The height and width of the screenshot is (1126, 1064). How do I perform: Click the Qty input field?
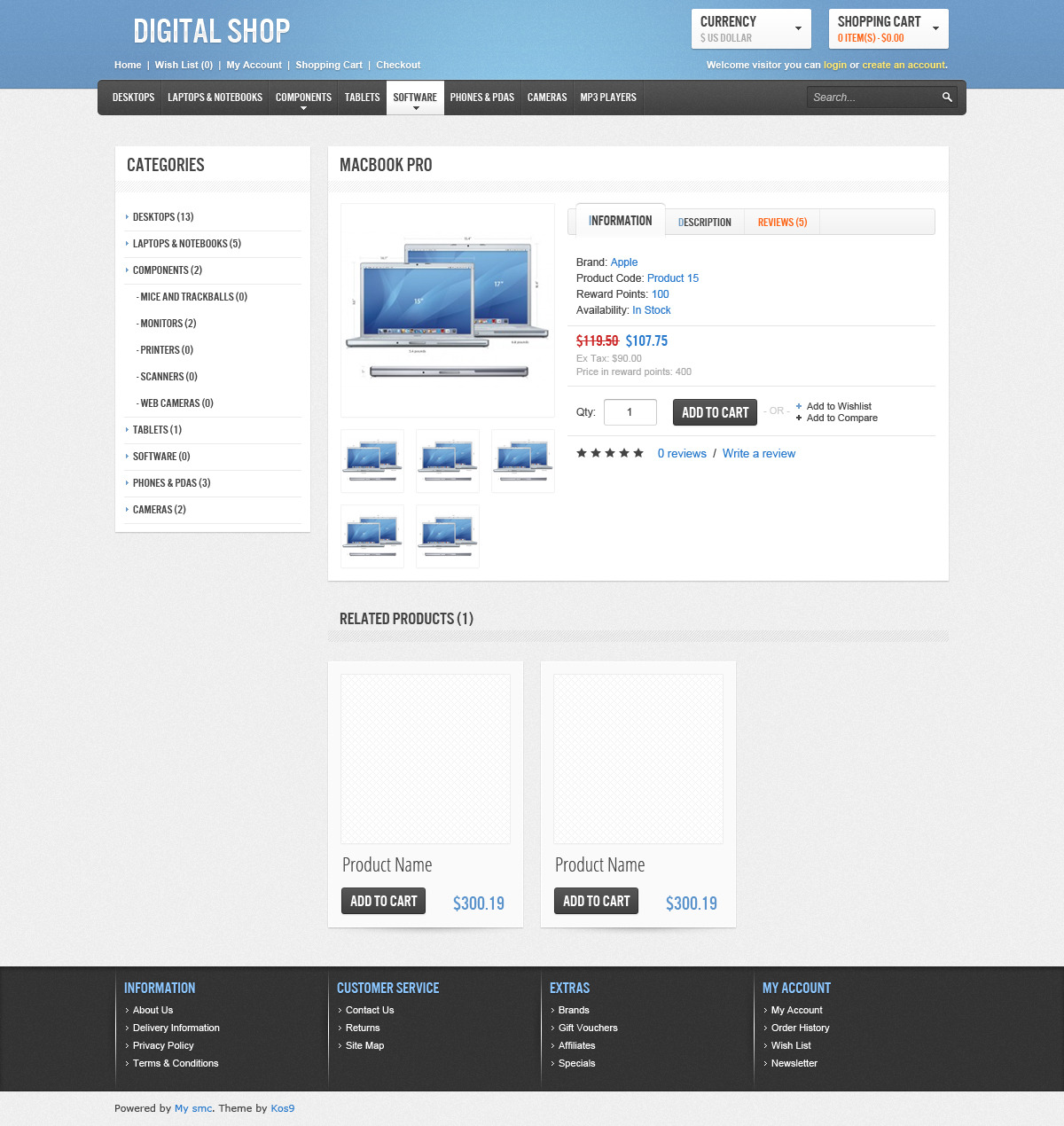click(x=630, y=412)
